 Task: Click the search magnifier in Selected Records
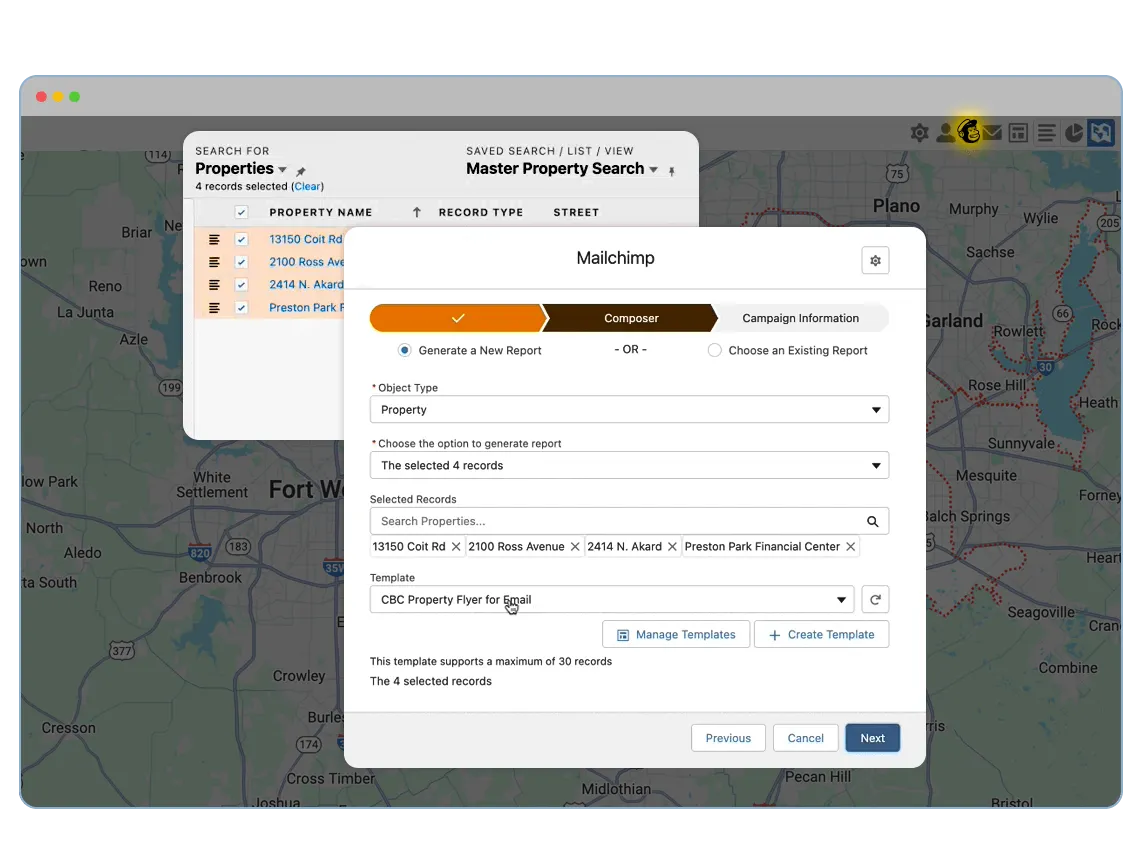click(872, 521)
